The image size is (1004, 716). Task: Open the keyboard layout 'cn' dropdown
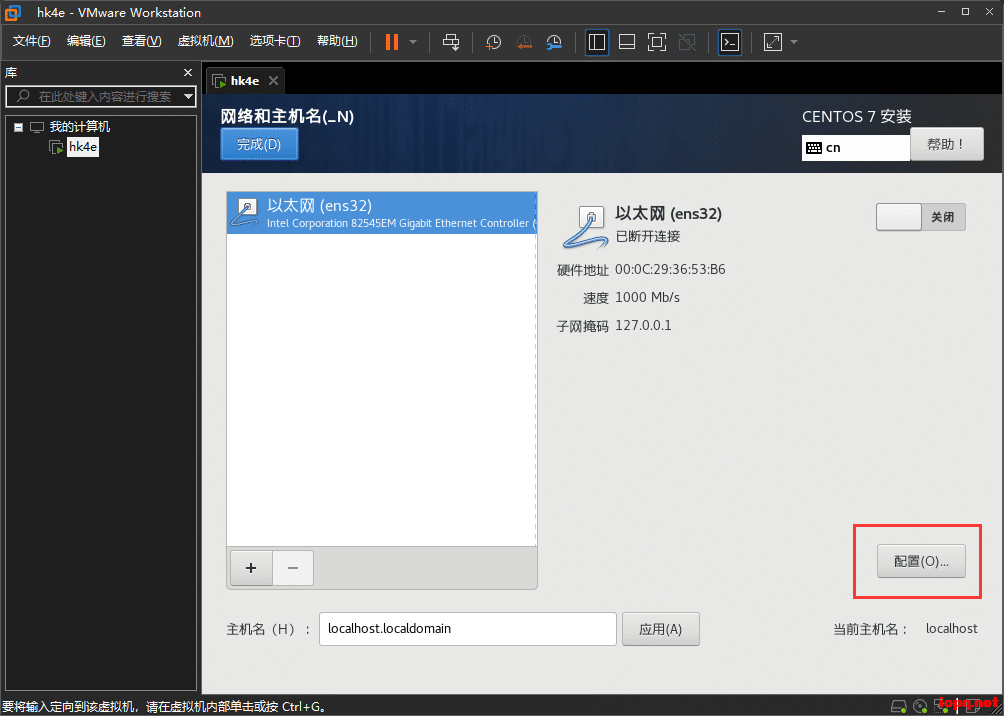click(x=855, y=147)
